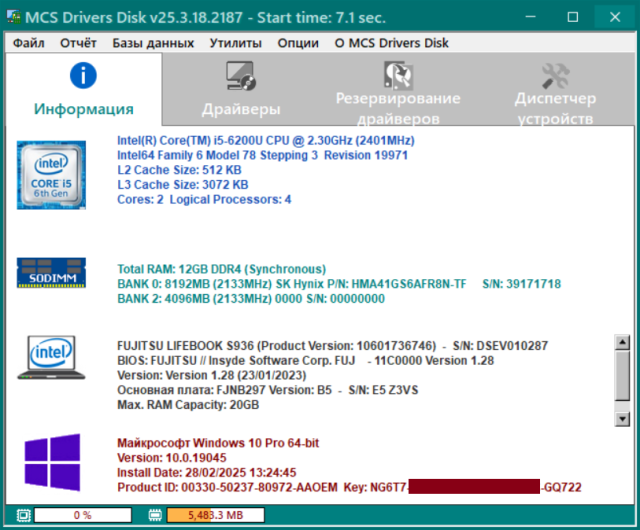The image size is (640, 530).
Task: Click the Intel64 Family 6 Model 78 line
Action: click(262, 155)
